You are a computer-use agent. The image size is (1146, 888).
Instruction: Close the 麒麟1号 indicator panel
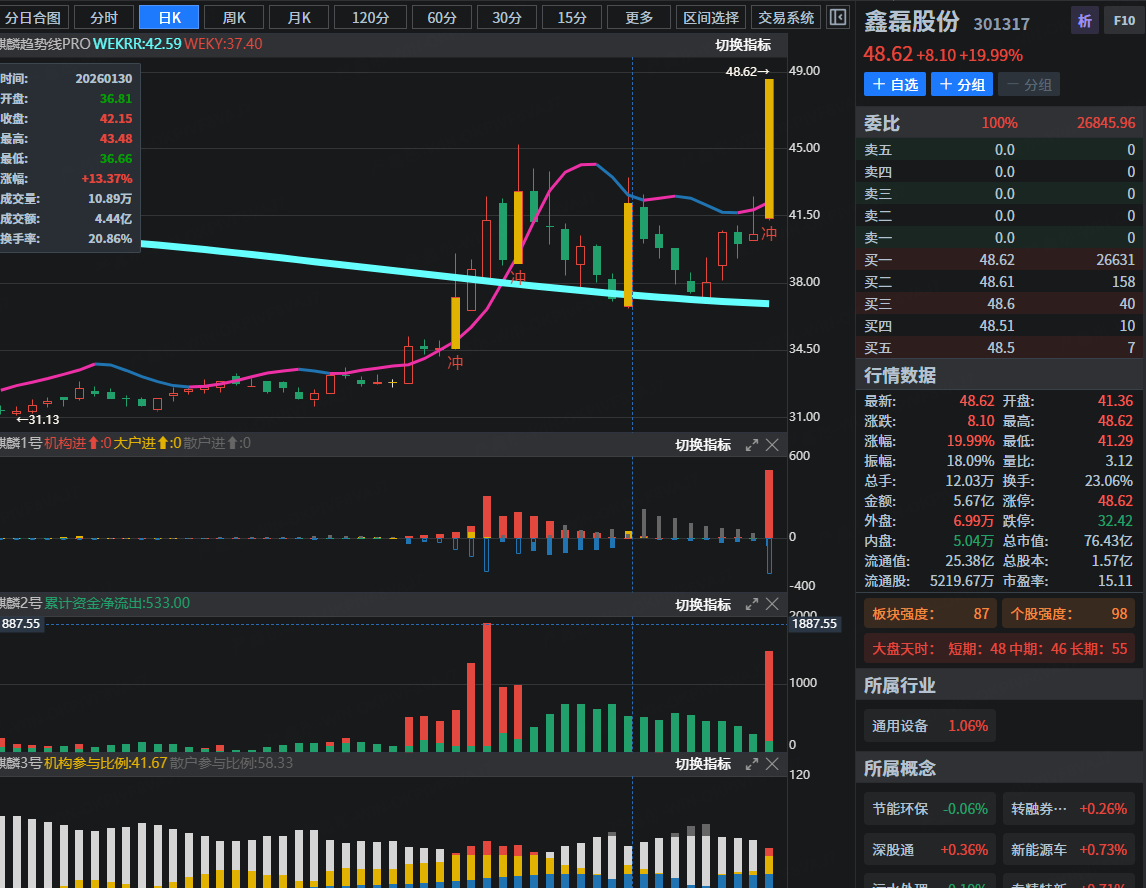point(773,445)
